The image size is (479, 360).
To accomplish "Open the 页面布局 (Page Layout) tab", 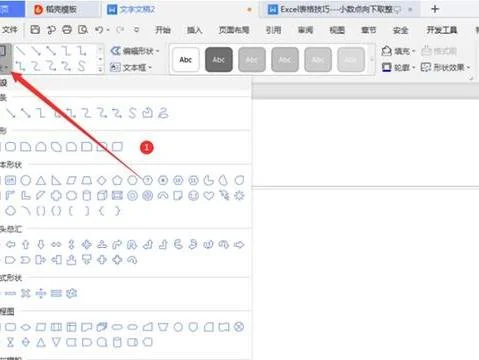I will 234,30.
